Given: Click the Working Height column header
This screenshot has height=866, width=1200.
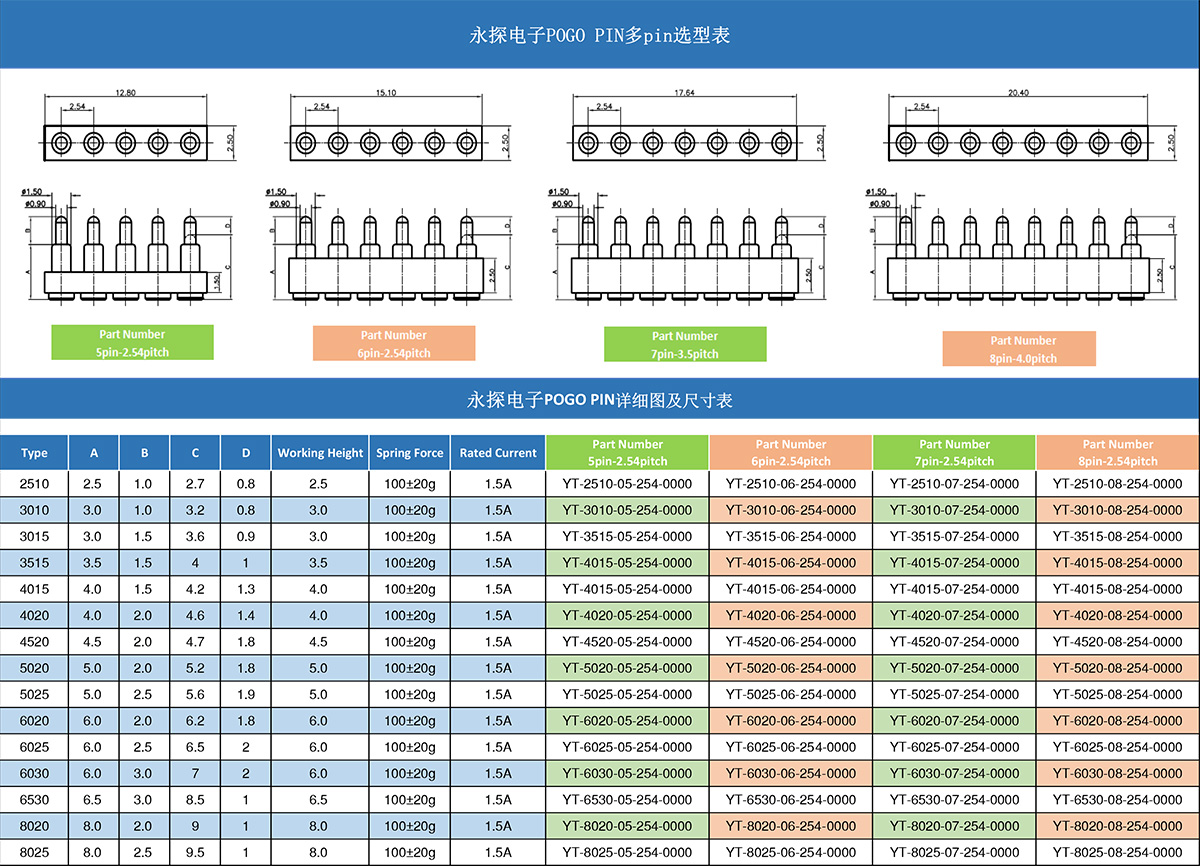Looking at the screenshot, I should click(320, 453).
